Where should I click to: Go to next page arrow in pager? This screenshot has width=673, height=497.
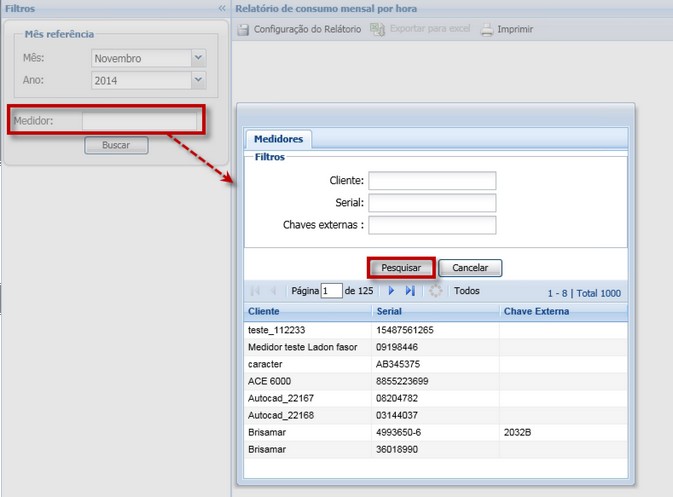tap(392, 291)
